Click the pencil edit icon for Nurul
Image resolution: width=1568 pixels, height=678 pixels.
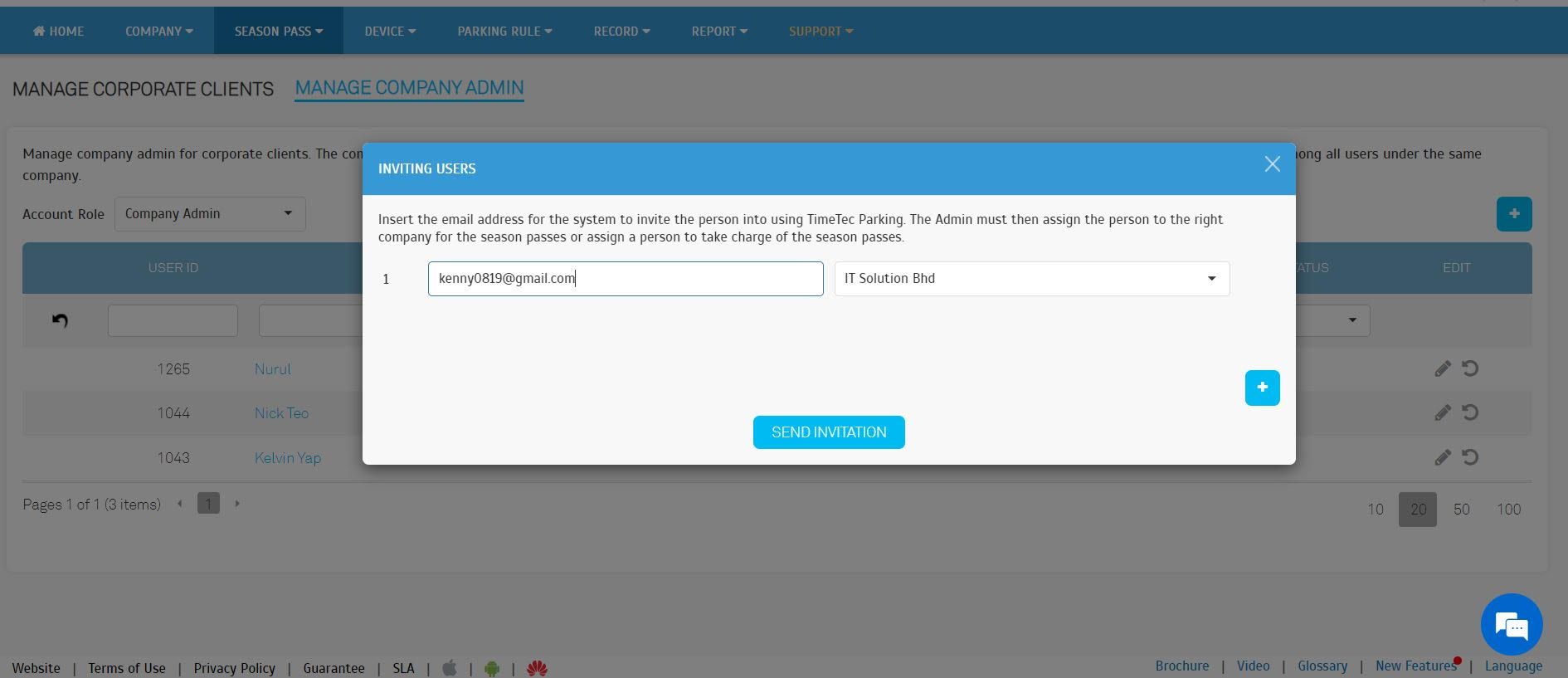coord(1443,368)
